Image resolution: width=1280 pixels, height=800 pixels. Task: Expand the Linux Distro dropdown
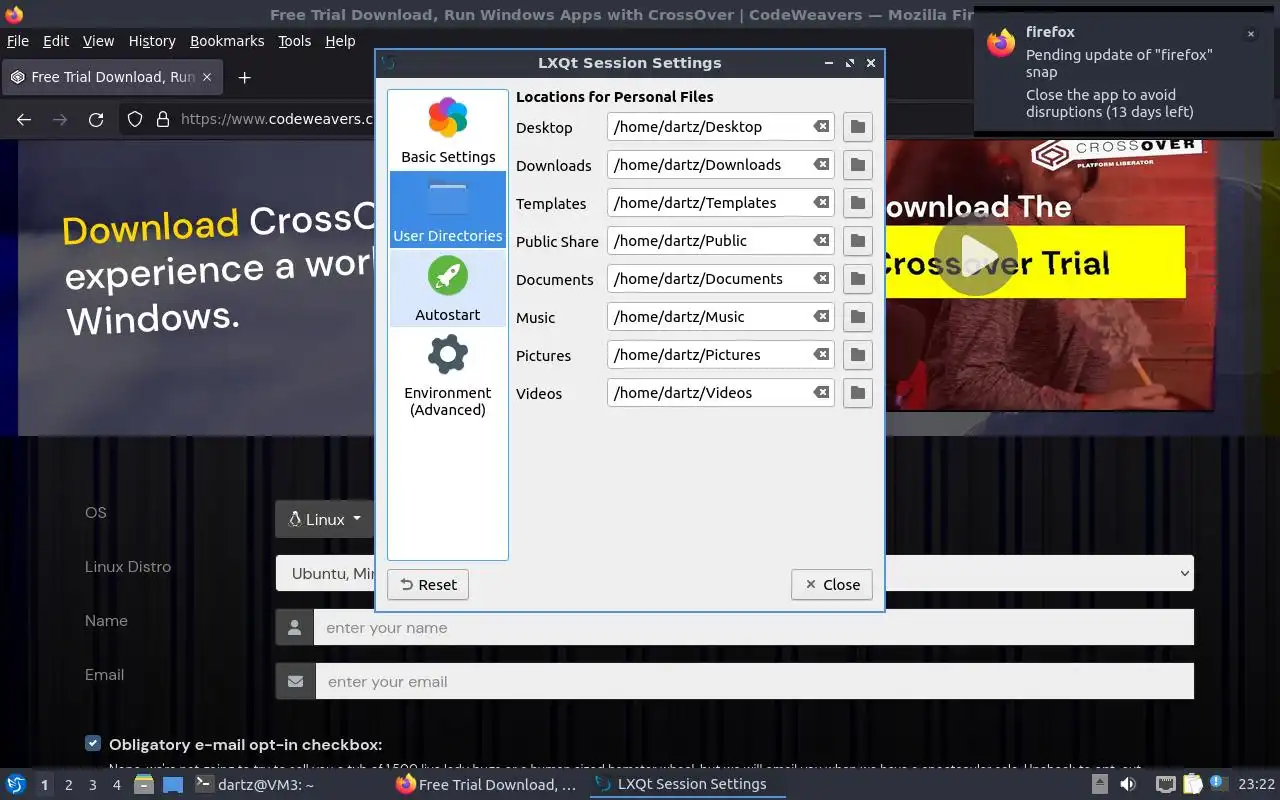(x=735, y=573)
